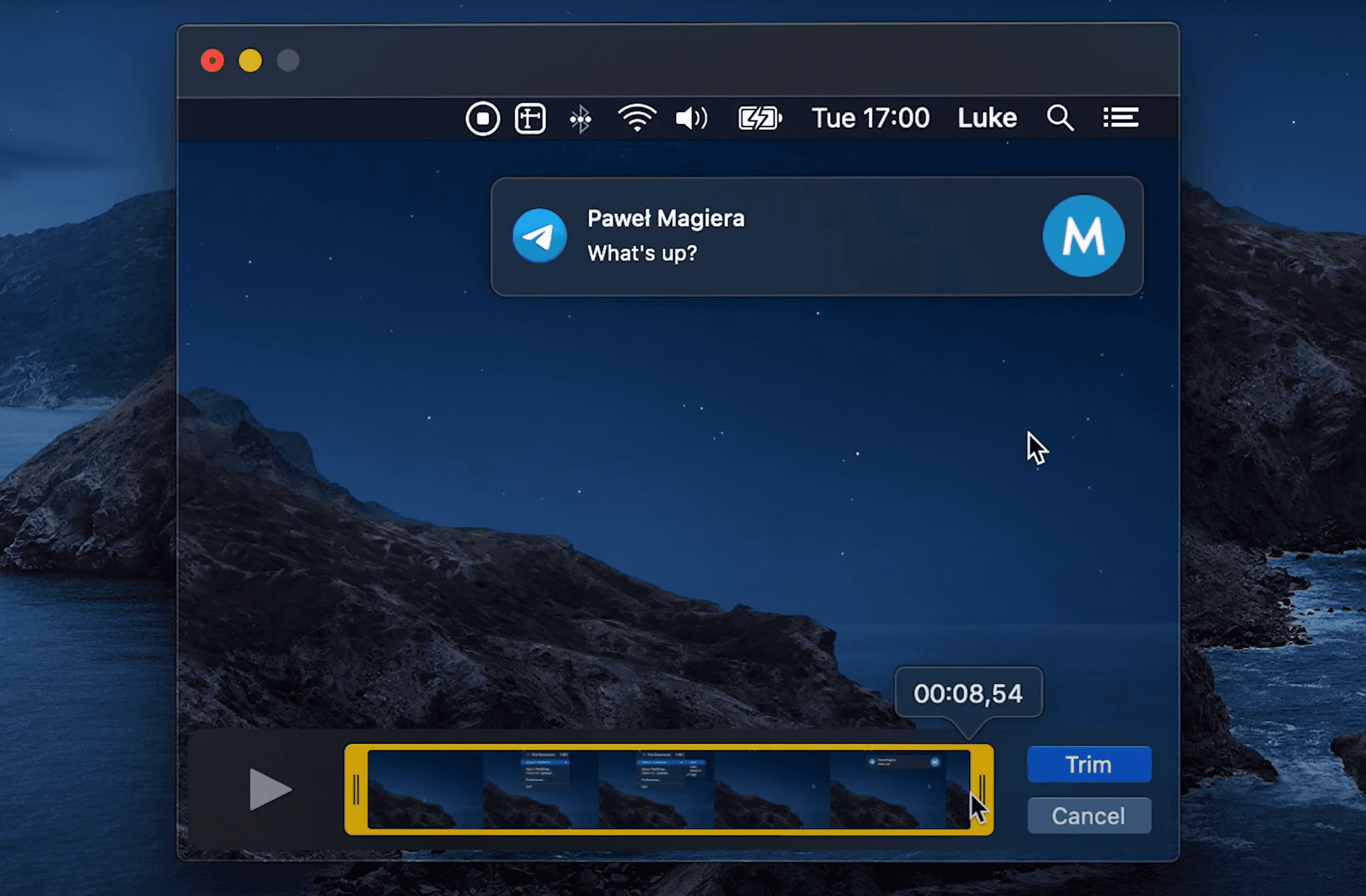The image size is (1366, 896).
Task: Click the battery charging icon
Action: [759, 118]
